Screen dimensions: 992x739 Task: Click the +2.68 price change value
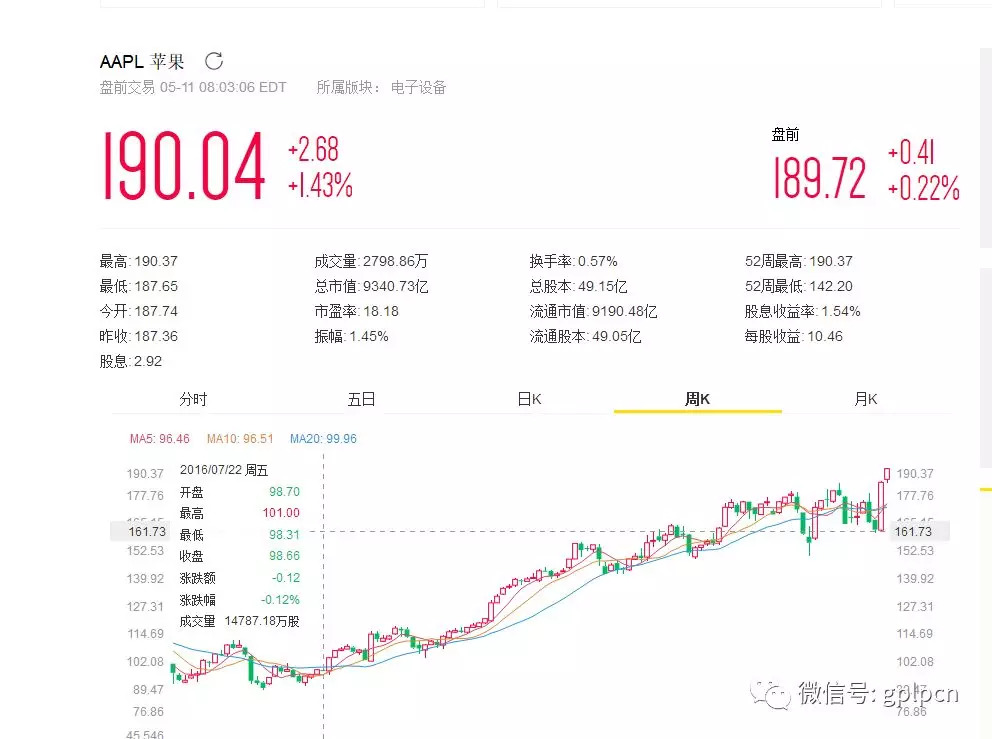[x=313, y=149]
